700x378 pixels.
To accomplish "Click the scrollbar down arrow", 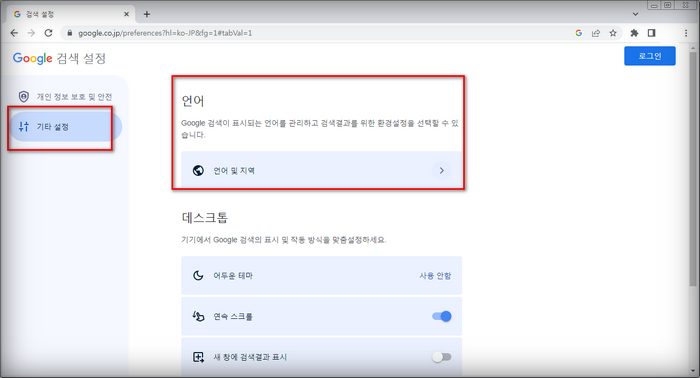I will pyautogui.click(x=693, y=371).
